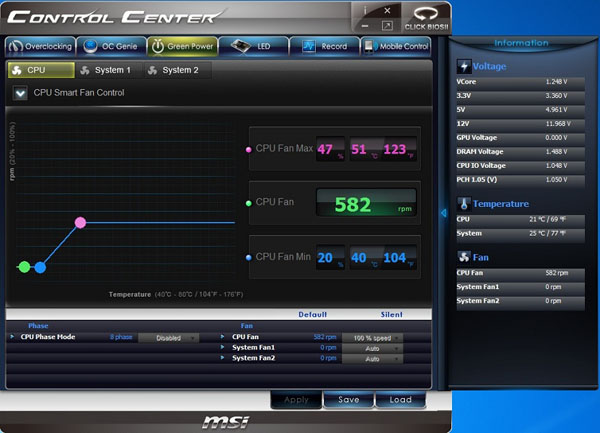Screen dimensions: 600x433
Task: Click the DRAM Voltage 1.488 V row
Action: pos(520,152)
